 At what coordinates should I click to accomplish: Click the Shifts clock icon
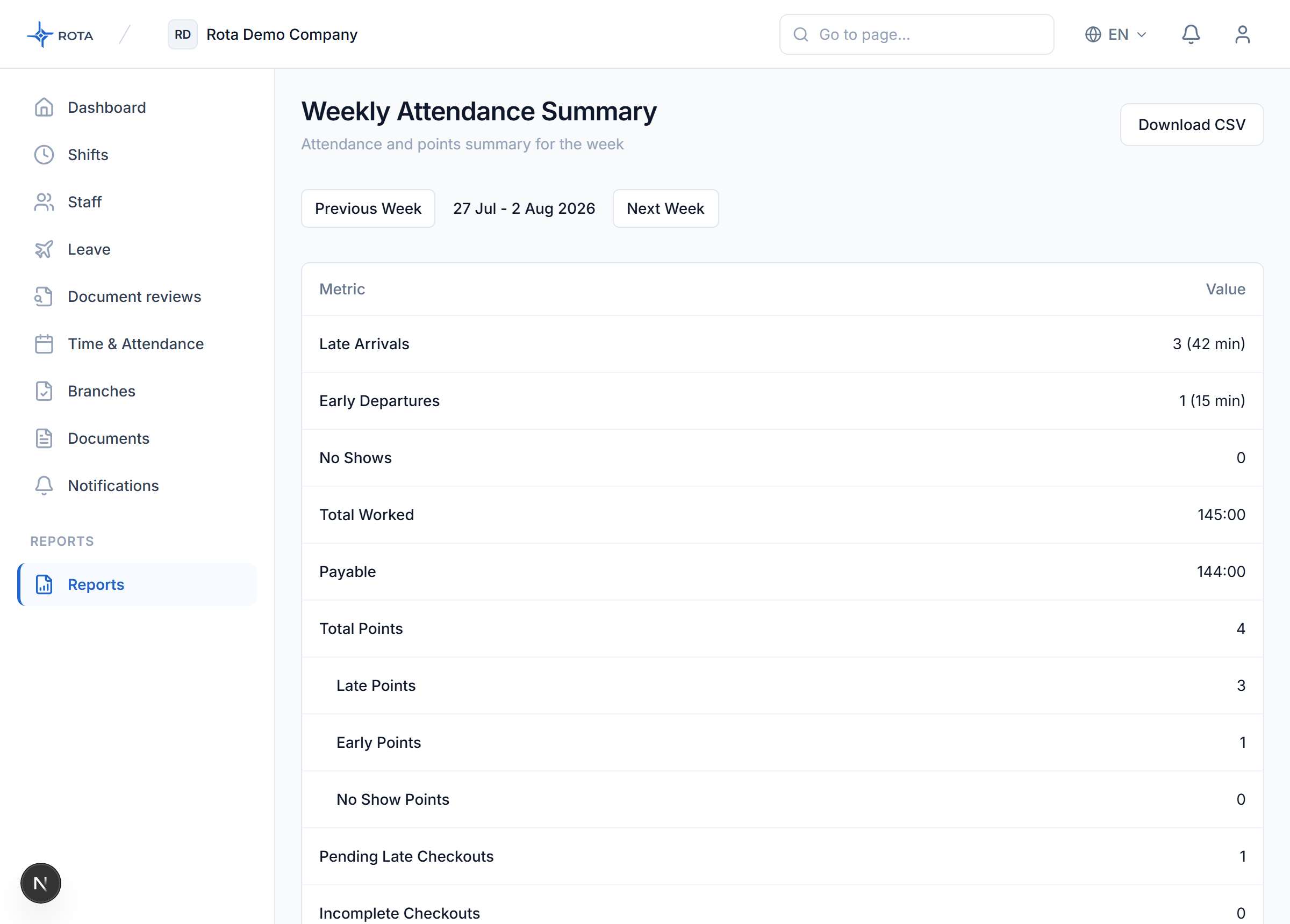(44, 155)
